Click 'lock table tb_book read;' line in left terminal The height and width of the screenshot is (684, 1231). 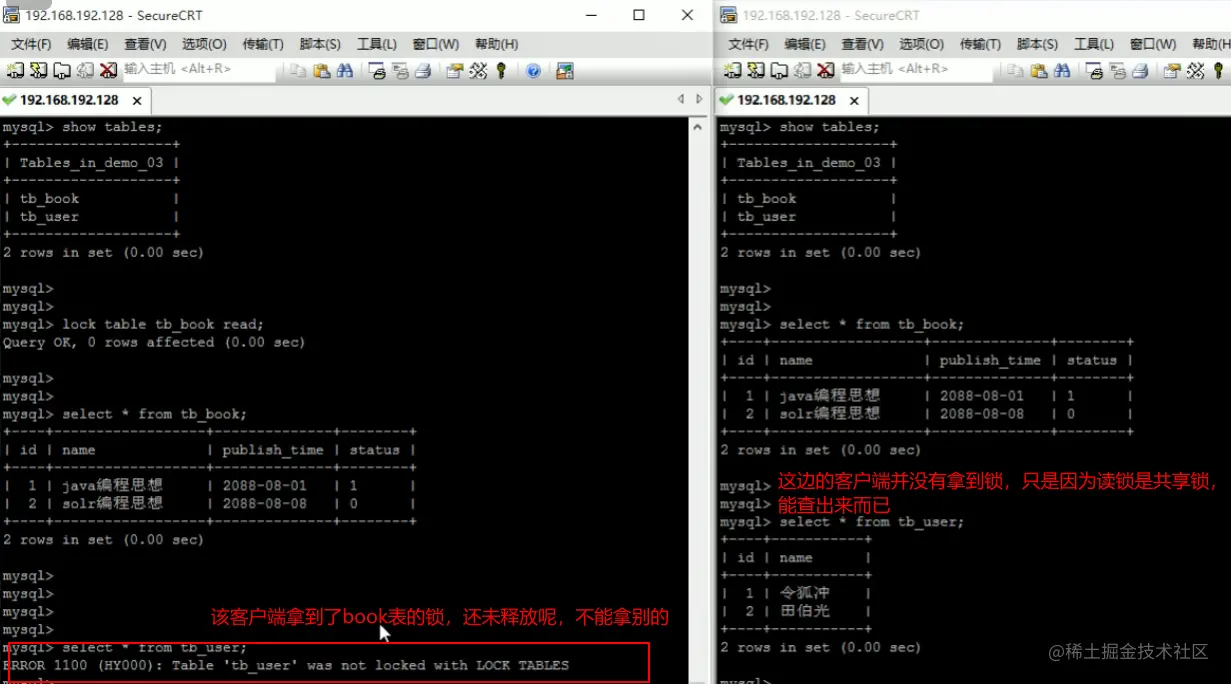pyautogui.click(x=163, y=324)
